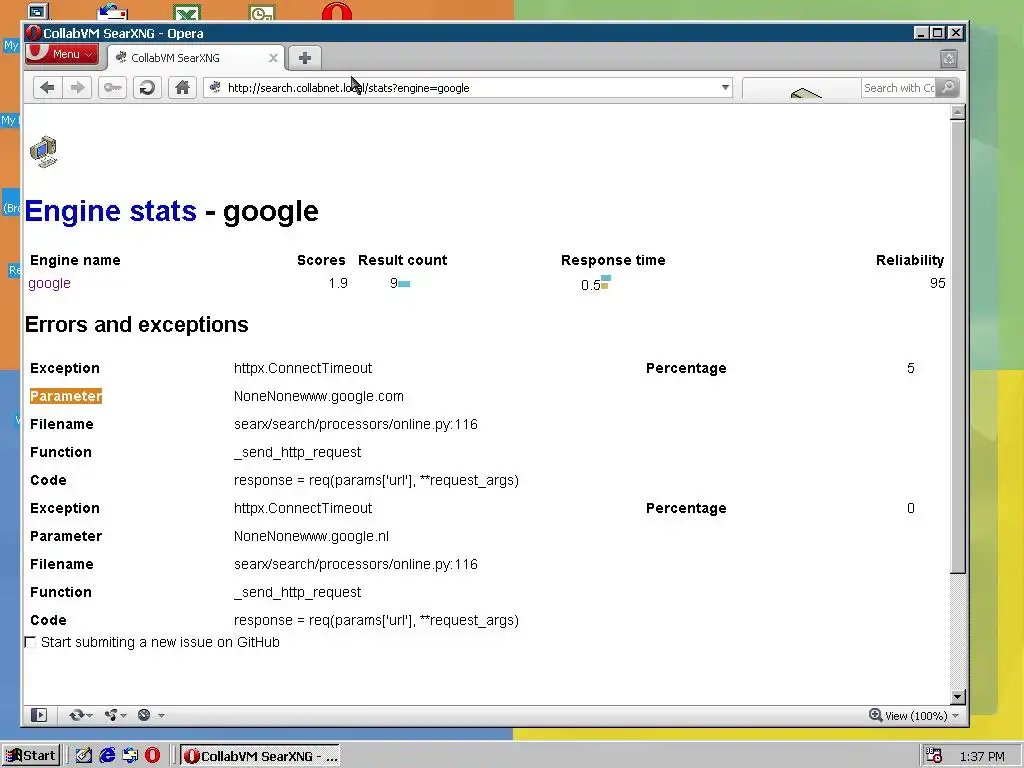Close the CollabVM SearXNG tab
This screenshot has height=768, width=1024.
(273, 58)
